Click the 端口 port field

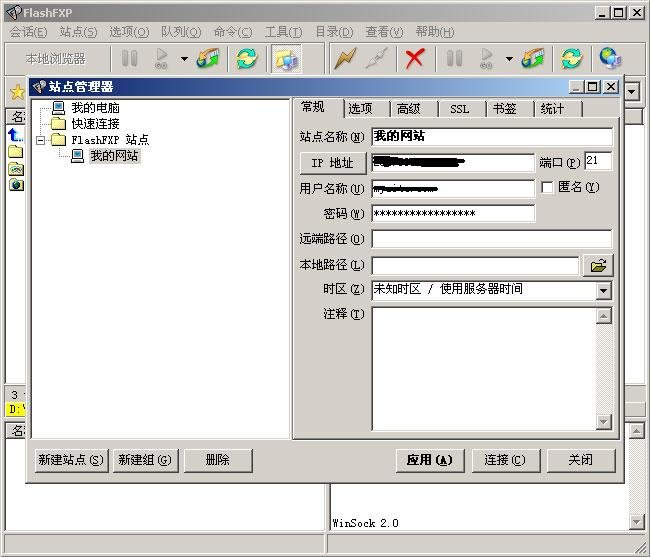598,161
